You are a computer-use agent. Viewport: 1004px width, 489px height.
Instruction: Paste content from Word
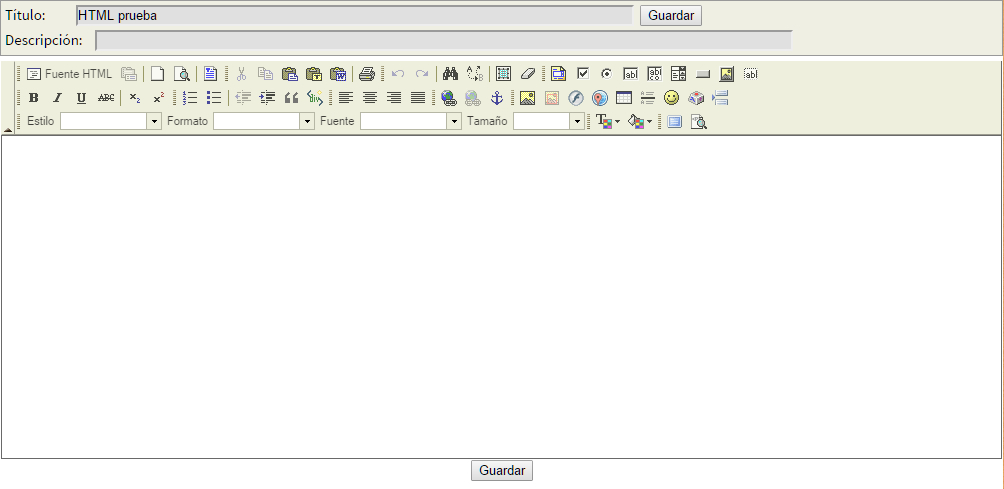(x=338, y=74)
